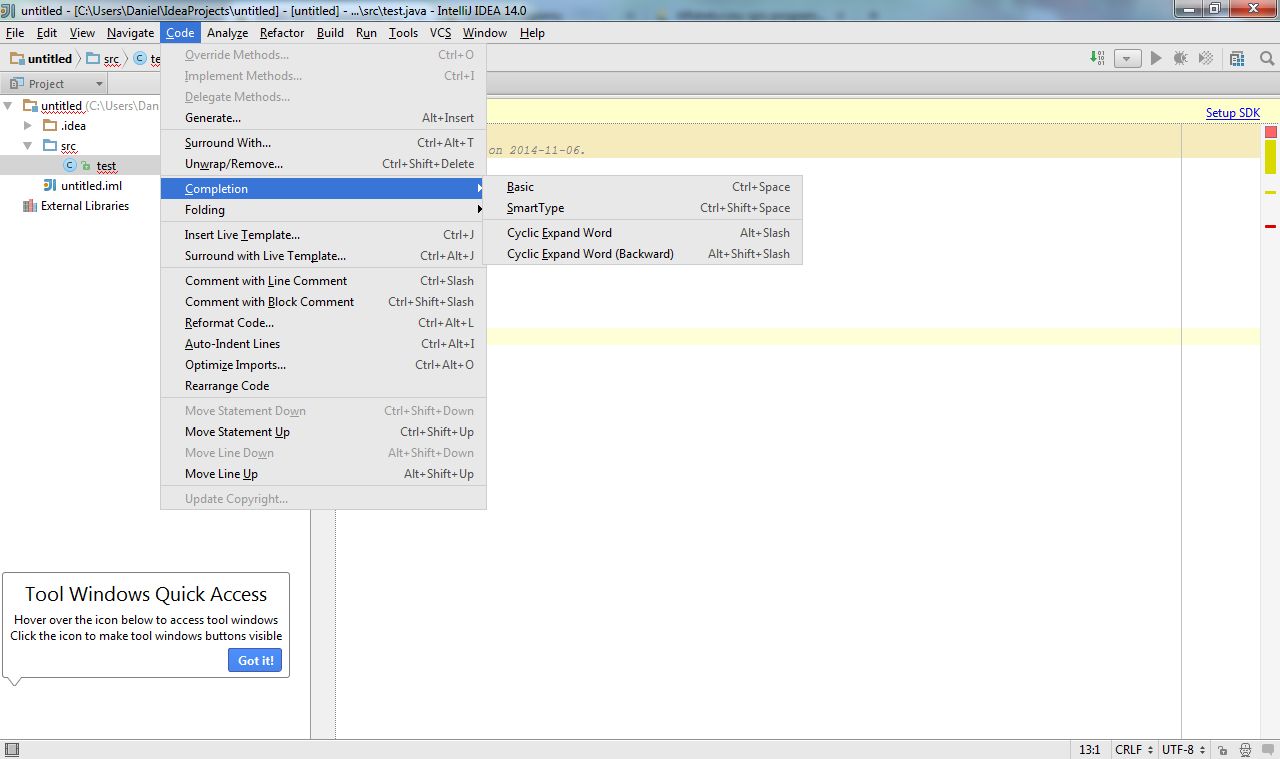Open Project Structure toolbar icon
1280x759 pixels.
tap(1238, 58)
